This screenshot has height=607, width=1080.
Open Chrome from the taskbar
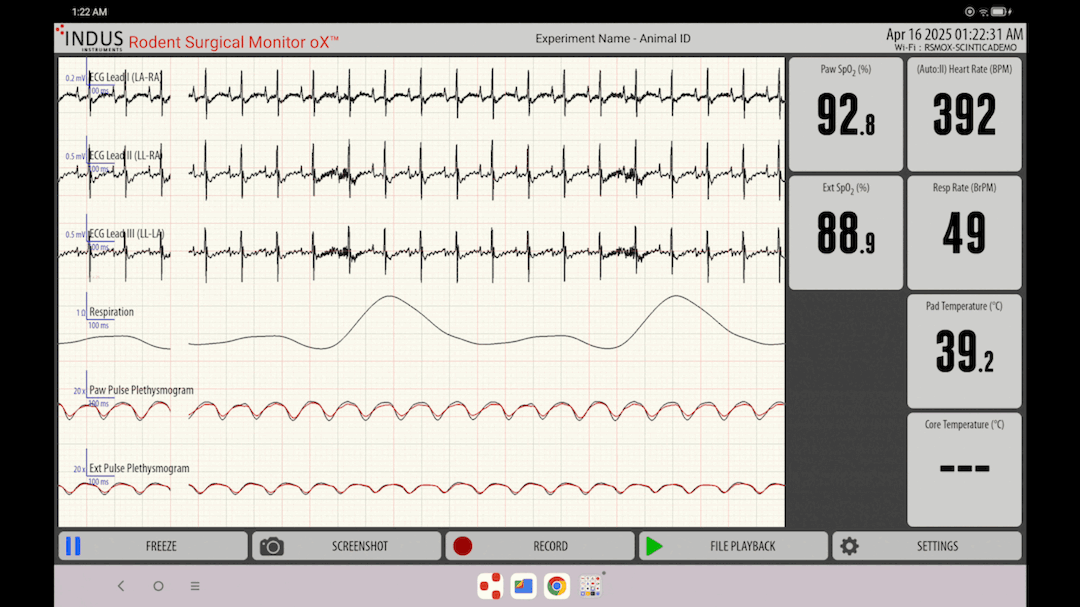click(x=557, y=586)
